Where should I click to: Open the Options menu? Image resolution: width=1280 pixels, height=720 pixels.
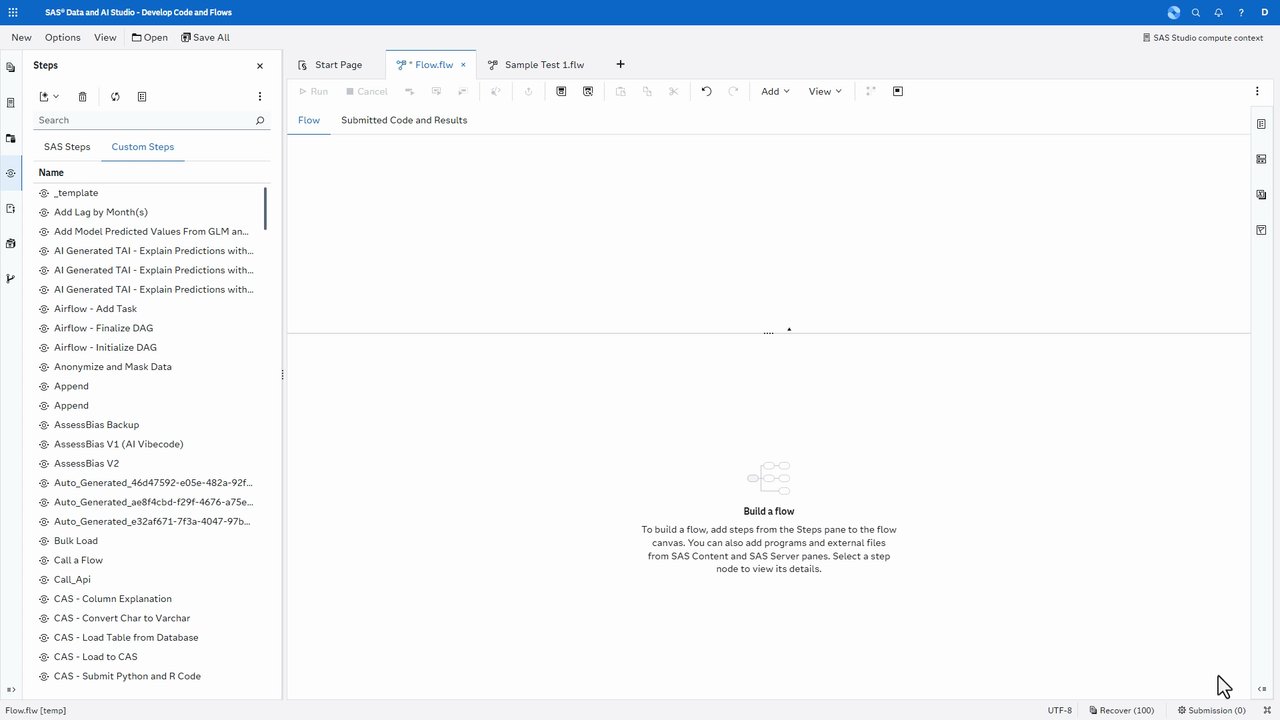point(62,38)
